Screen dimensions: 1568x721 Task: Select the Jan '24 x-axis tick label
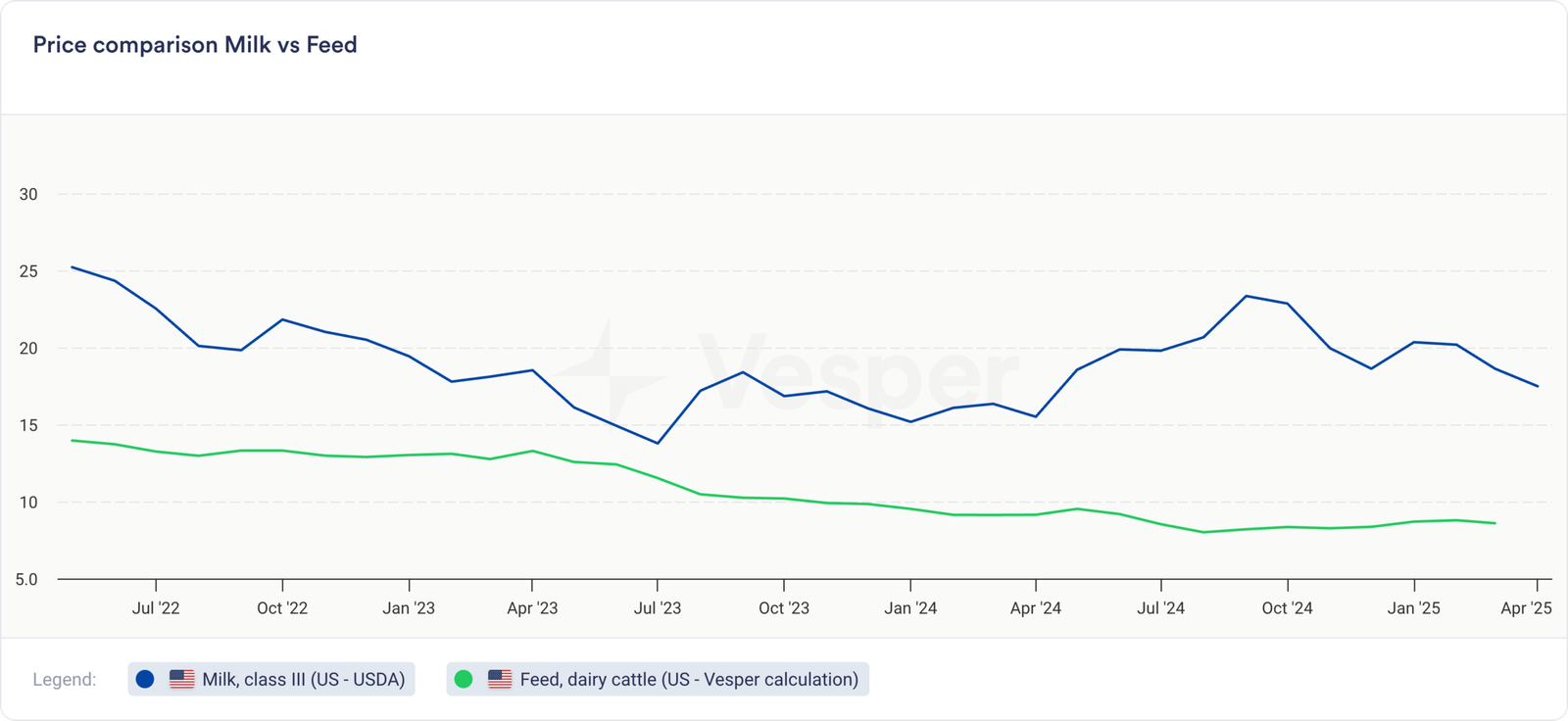click(910, 608)
